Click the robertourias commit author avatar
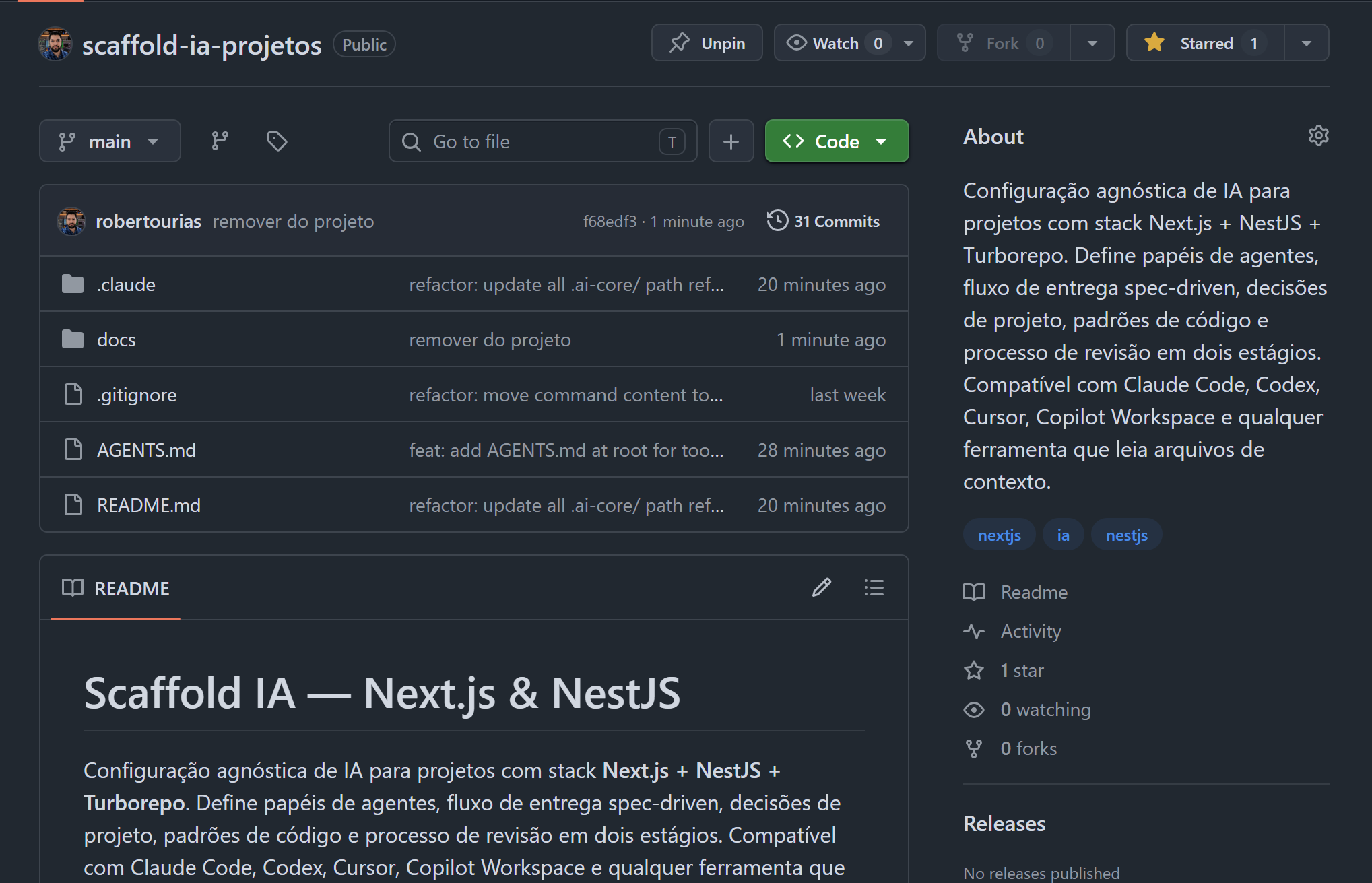The width and height of the screenshot is (1372, 883). [71, 221]
